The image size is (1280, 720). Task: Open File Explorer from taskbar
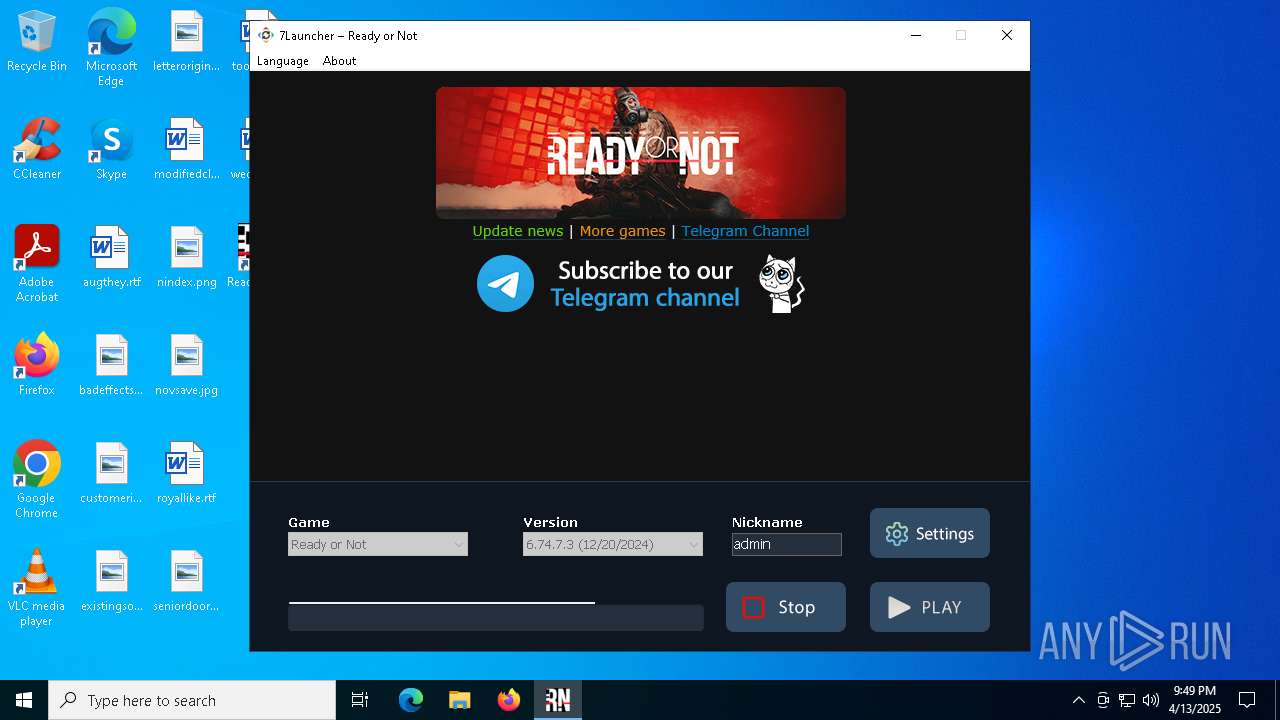point(459,700)
